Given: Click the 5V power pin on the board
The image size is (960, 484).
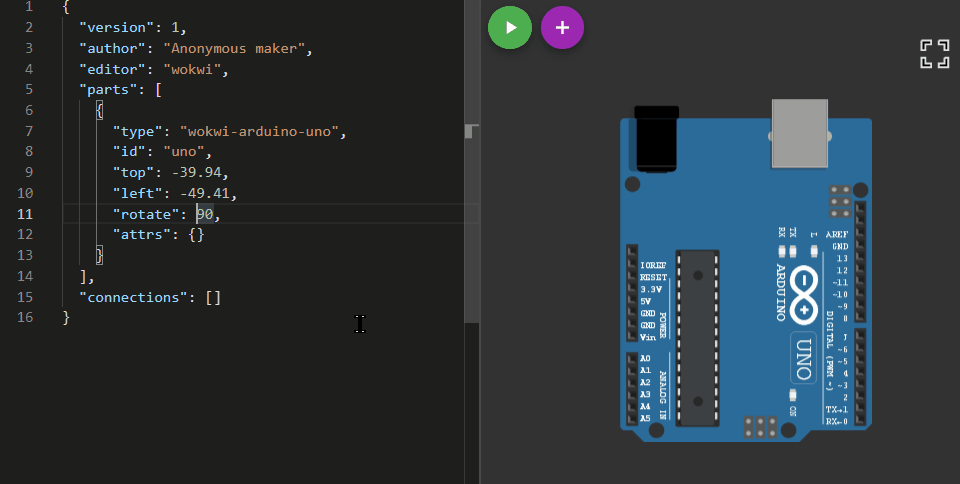Looking at the screenshot, I should pos(632,301).
